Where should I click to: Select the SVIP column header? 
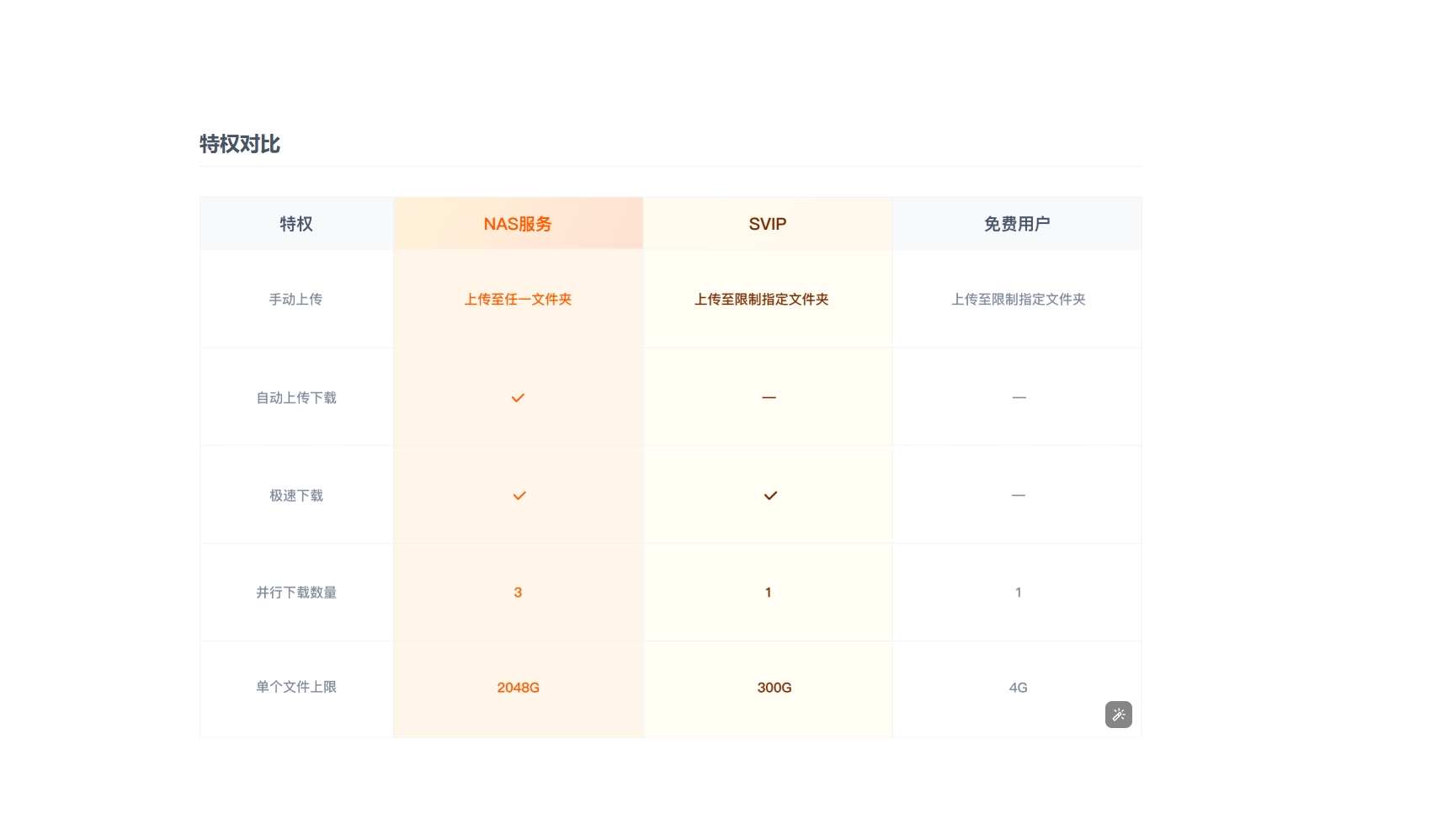click(x=768, y=224)
